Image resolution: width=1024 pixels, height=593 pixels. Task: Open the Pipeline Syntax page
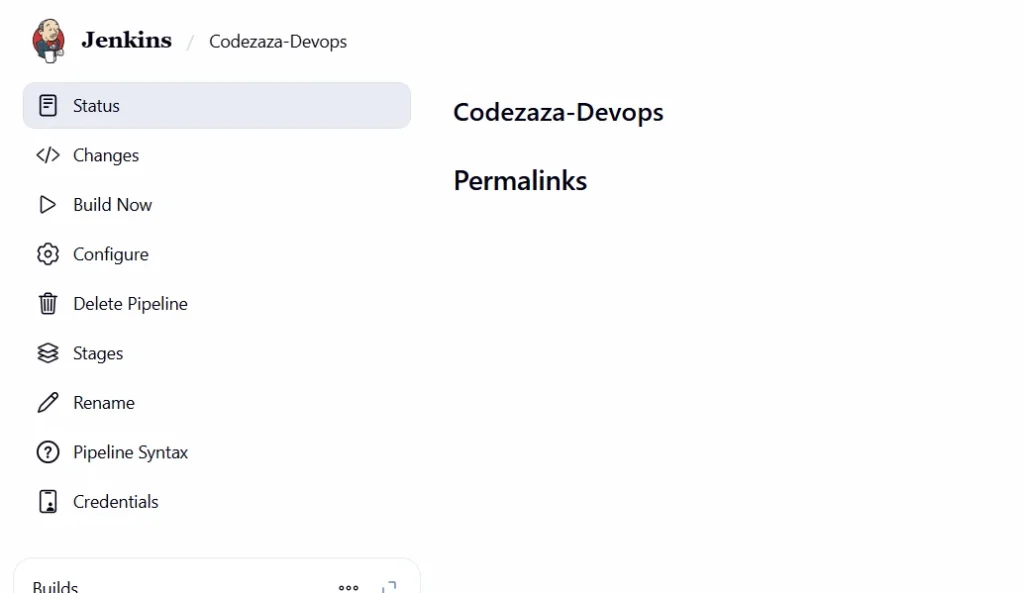click(130, 452)
